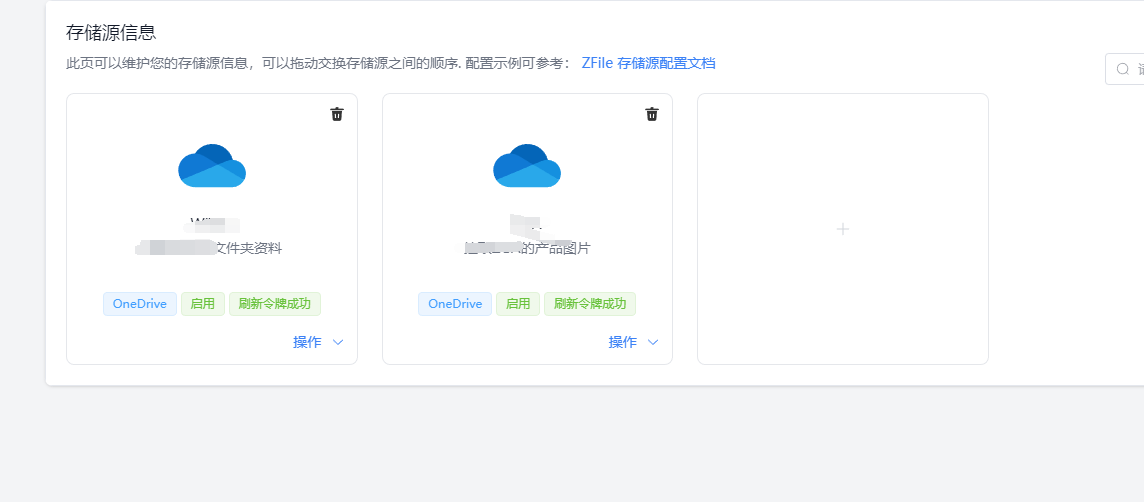Image resolution: width=1144 pixels, height=502 pixels.
Task: Click OneDrive tag on 文件夹资料 card
Action: (x=140, y=304)
